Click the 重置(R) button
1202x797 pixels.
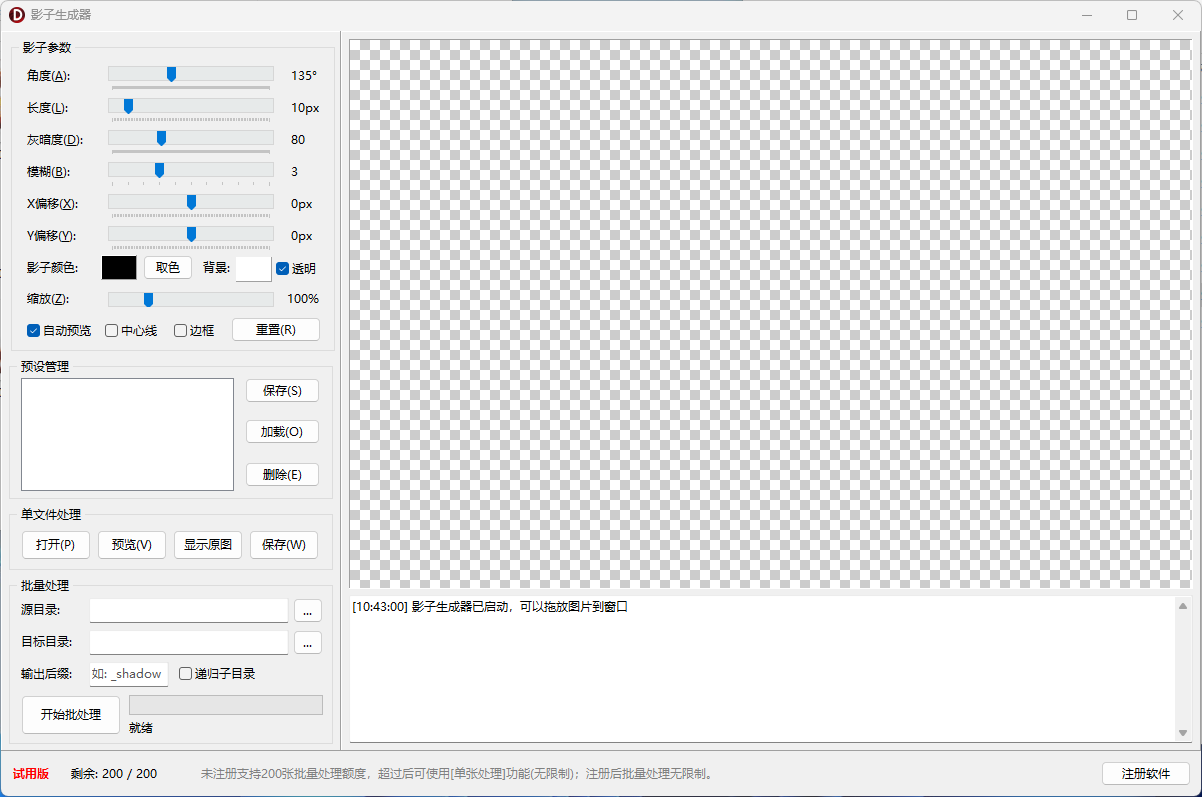275,330
